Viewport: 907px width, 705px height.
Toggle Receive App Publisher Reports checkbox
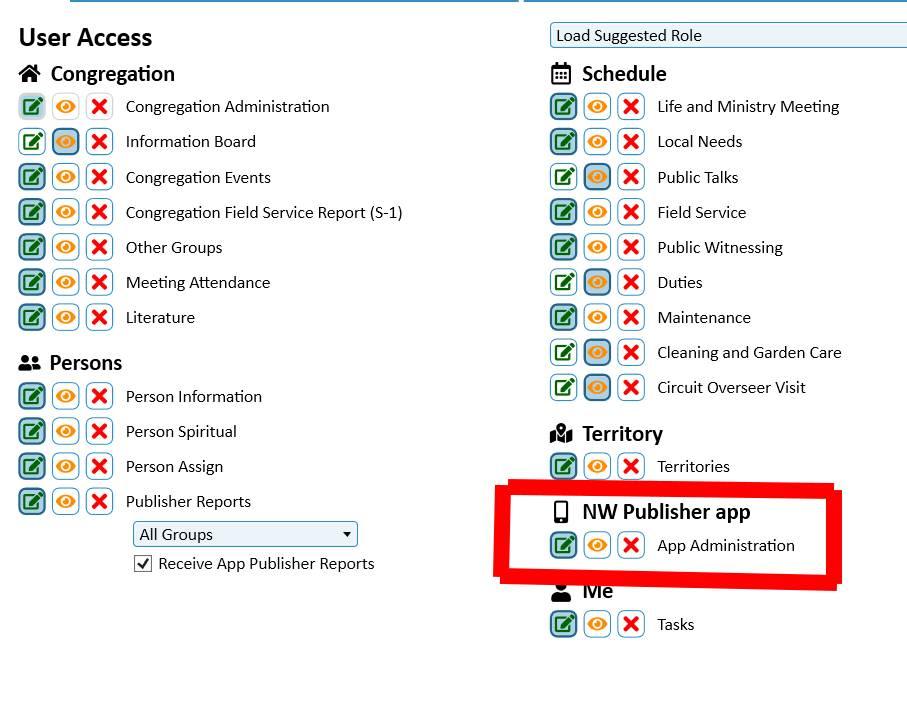pyautogui.click(x=143, y=564)
